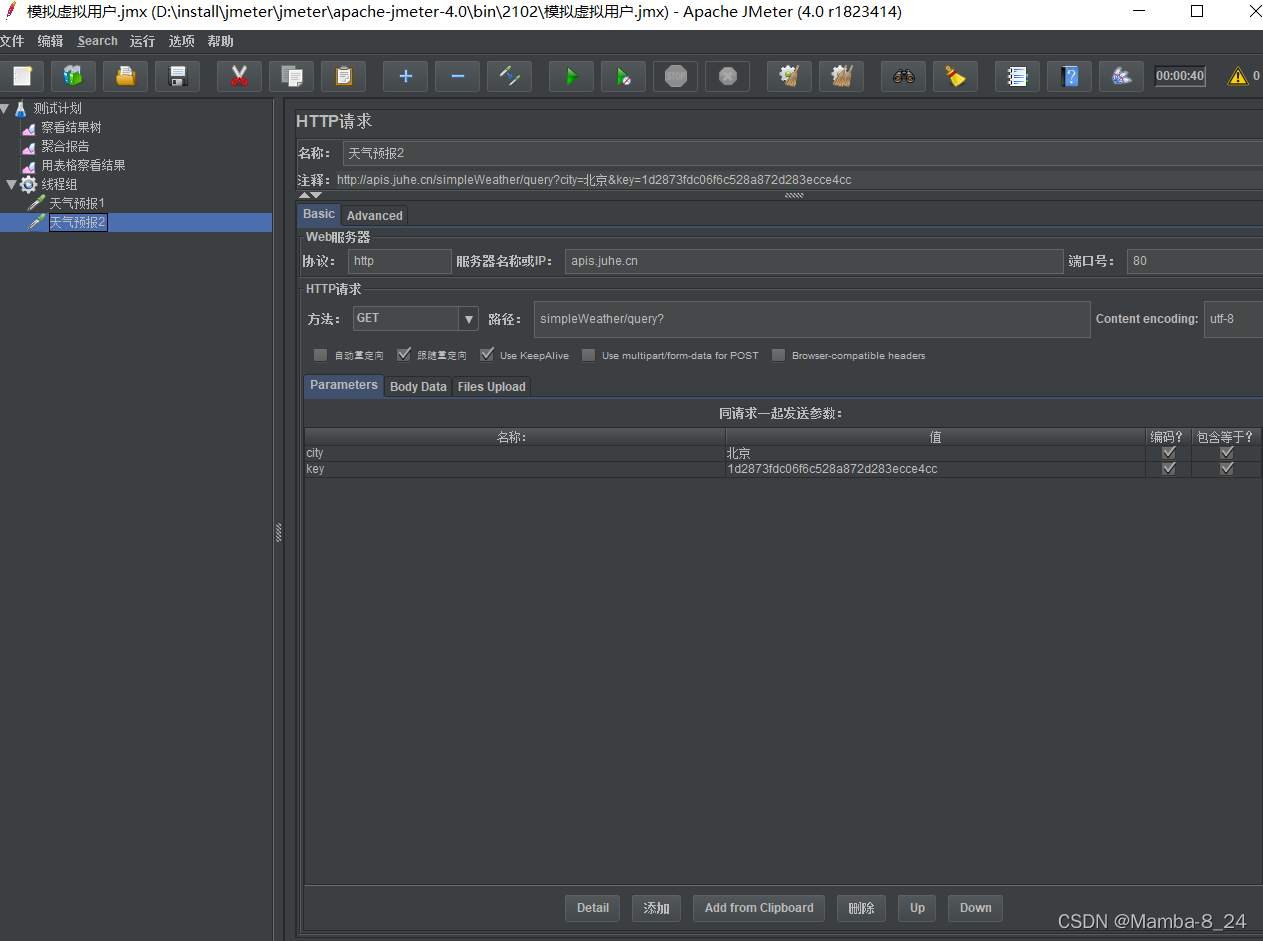Viewport: 1263px width, 941px height.
Task: Open the 文件 menu
Action: pyautogui.click(x=11, y=41)
